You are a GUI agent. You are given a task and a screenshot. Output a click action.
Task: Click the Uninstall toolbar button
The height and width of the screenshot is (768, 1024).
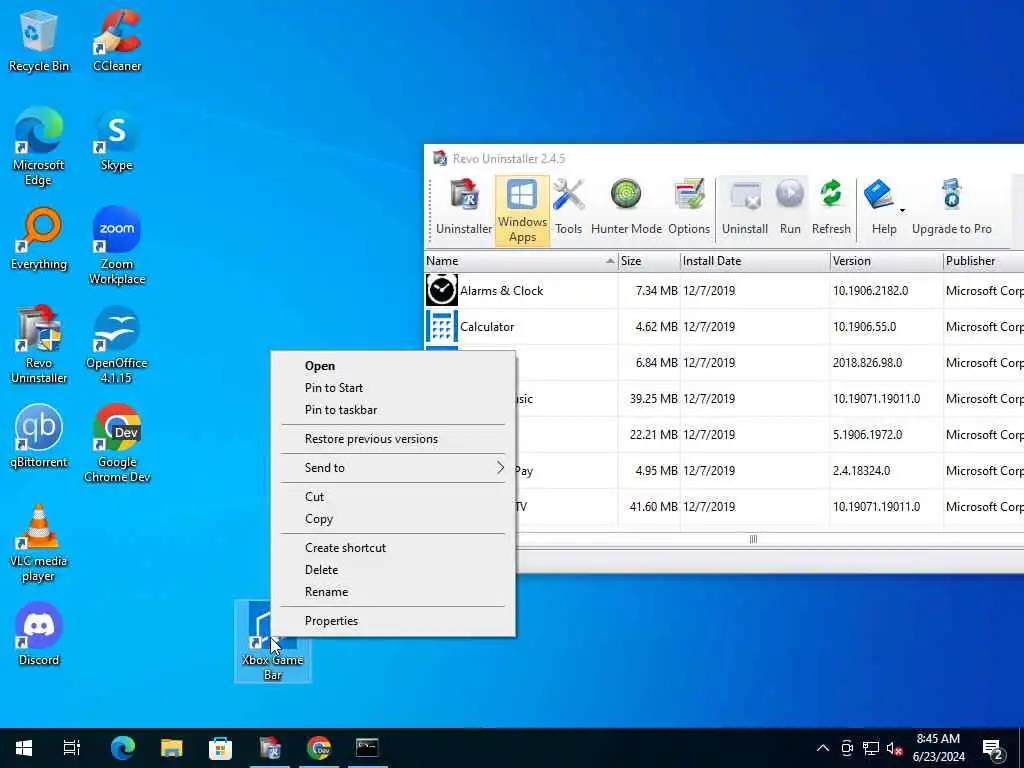[x=744, y=208]
